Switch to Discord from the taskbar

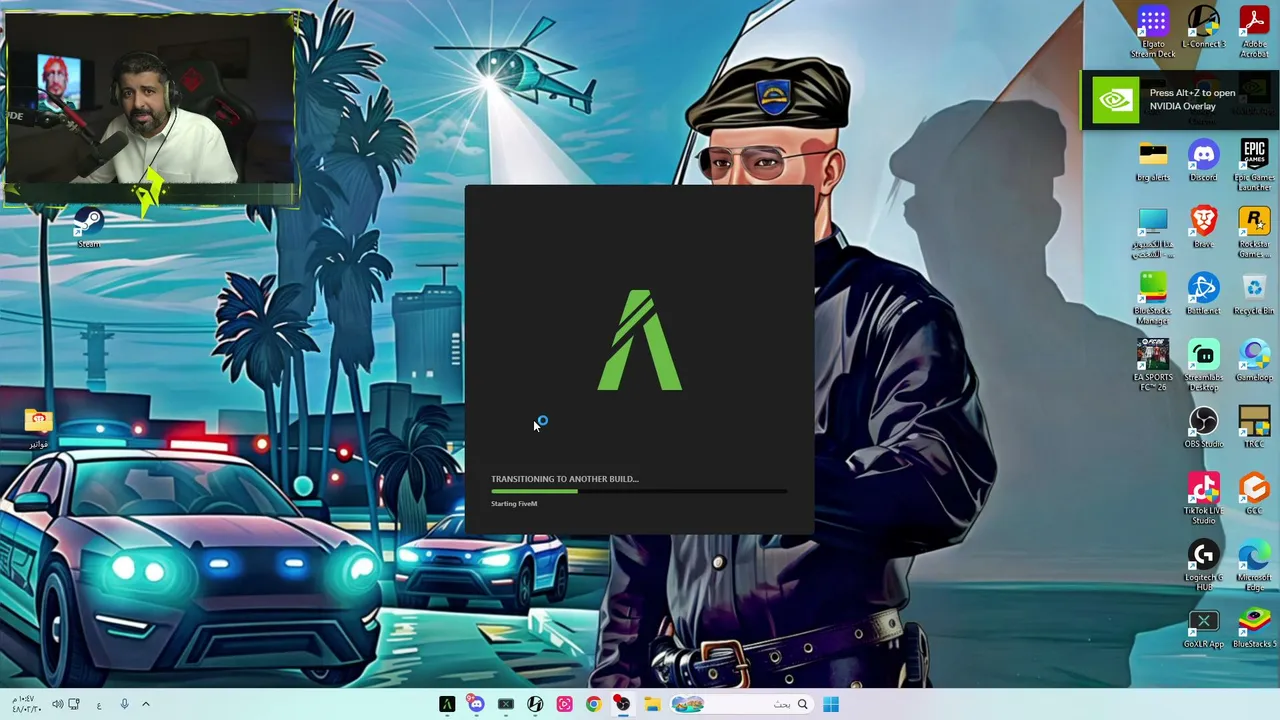tap(476, 704)
